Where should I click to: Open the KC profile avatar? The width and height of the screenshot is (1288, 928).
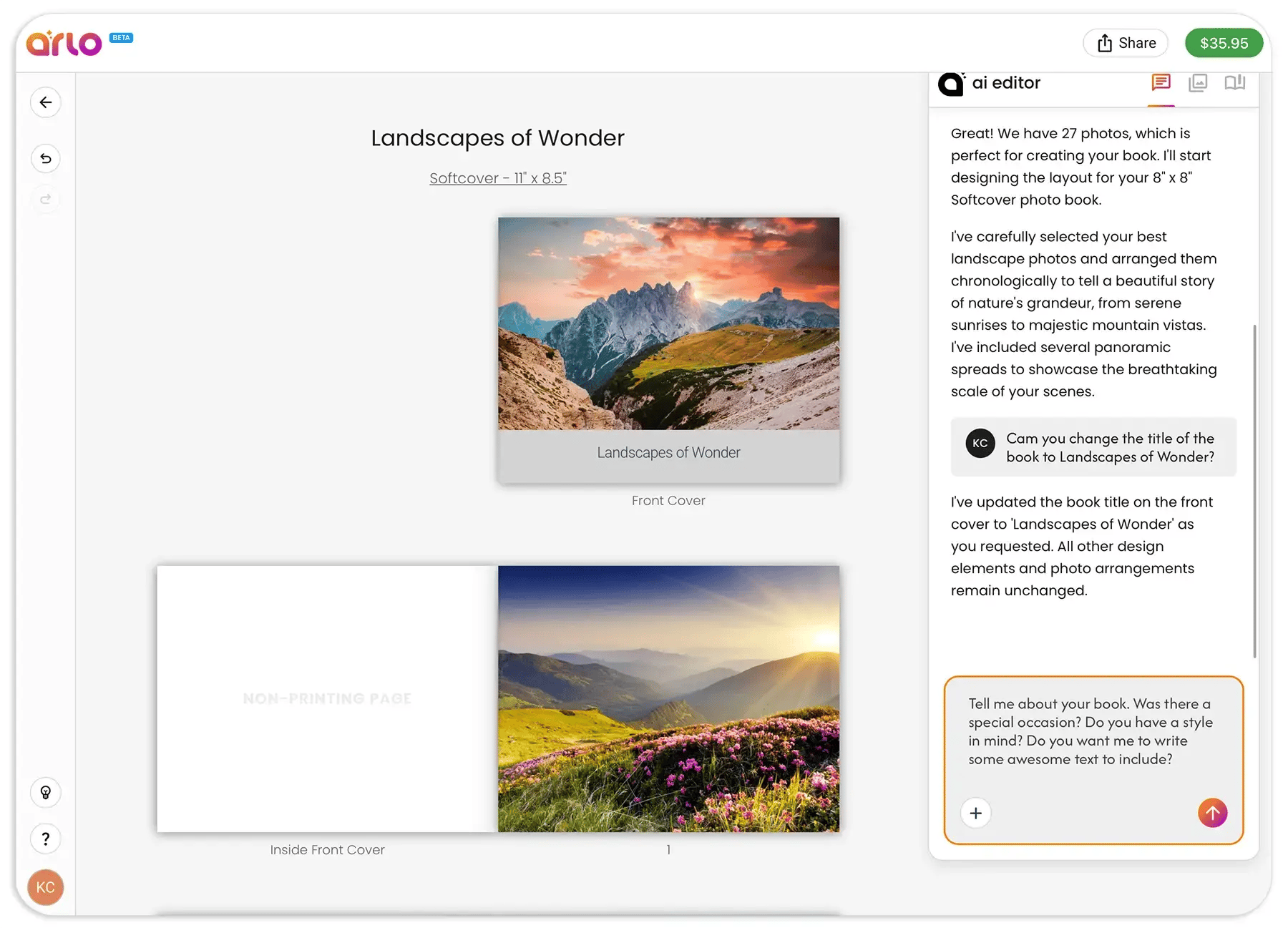point(45,887)
